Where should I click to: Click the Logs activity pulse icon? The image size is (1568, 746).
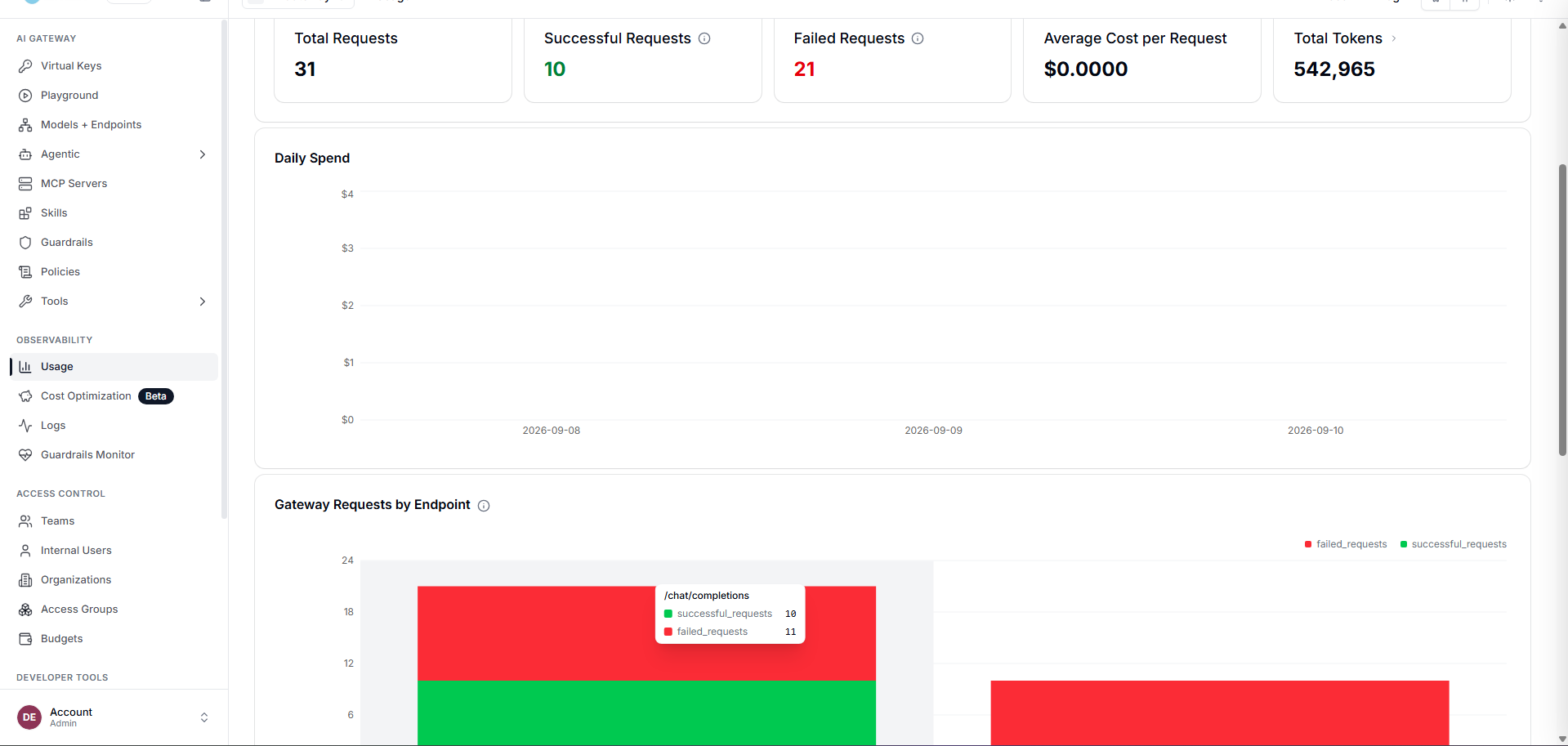[25, 426]
